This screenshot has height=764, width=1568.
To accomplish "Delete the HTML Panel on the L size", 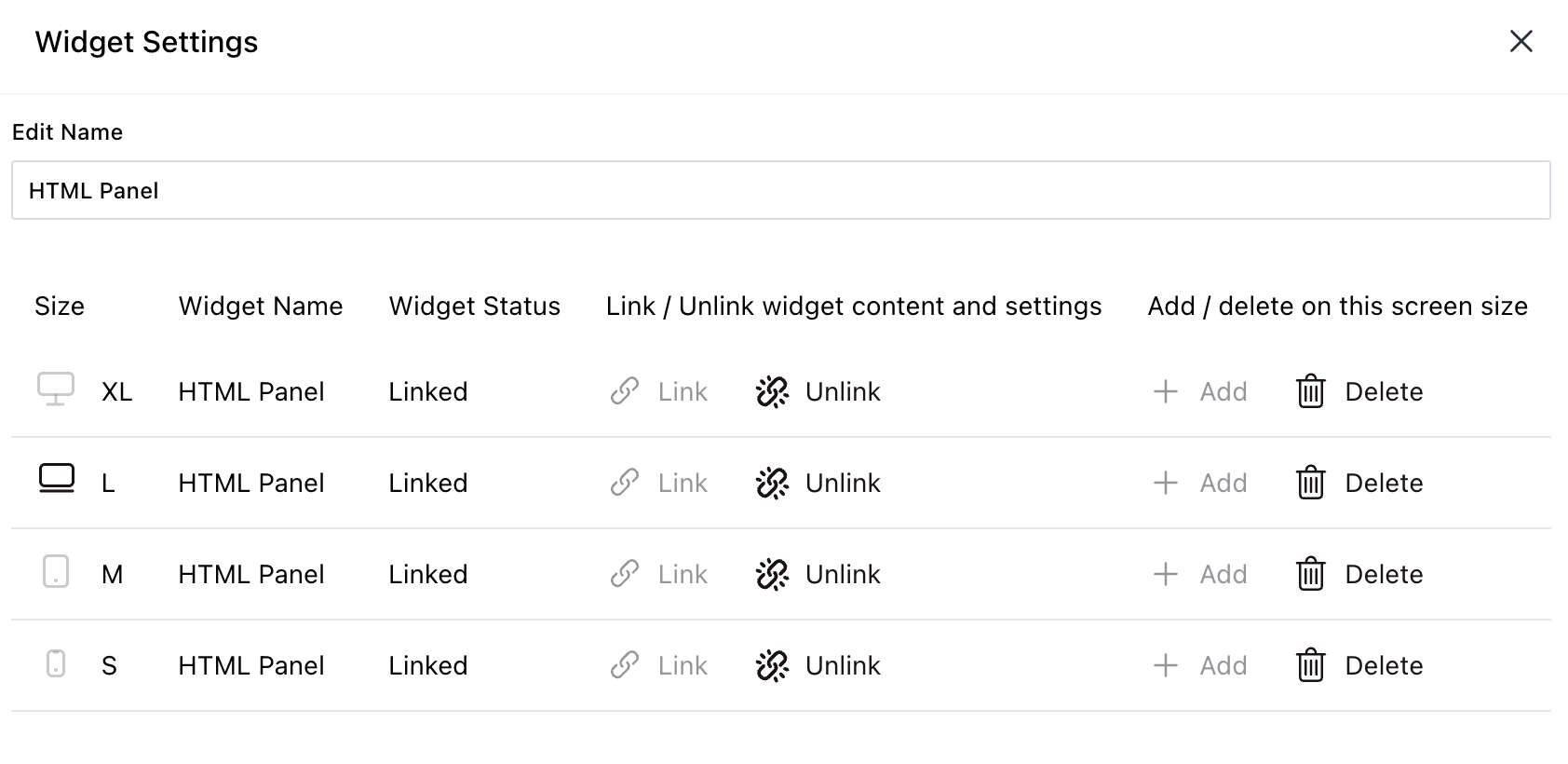I will [x=1384, y=483].
